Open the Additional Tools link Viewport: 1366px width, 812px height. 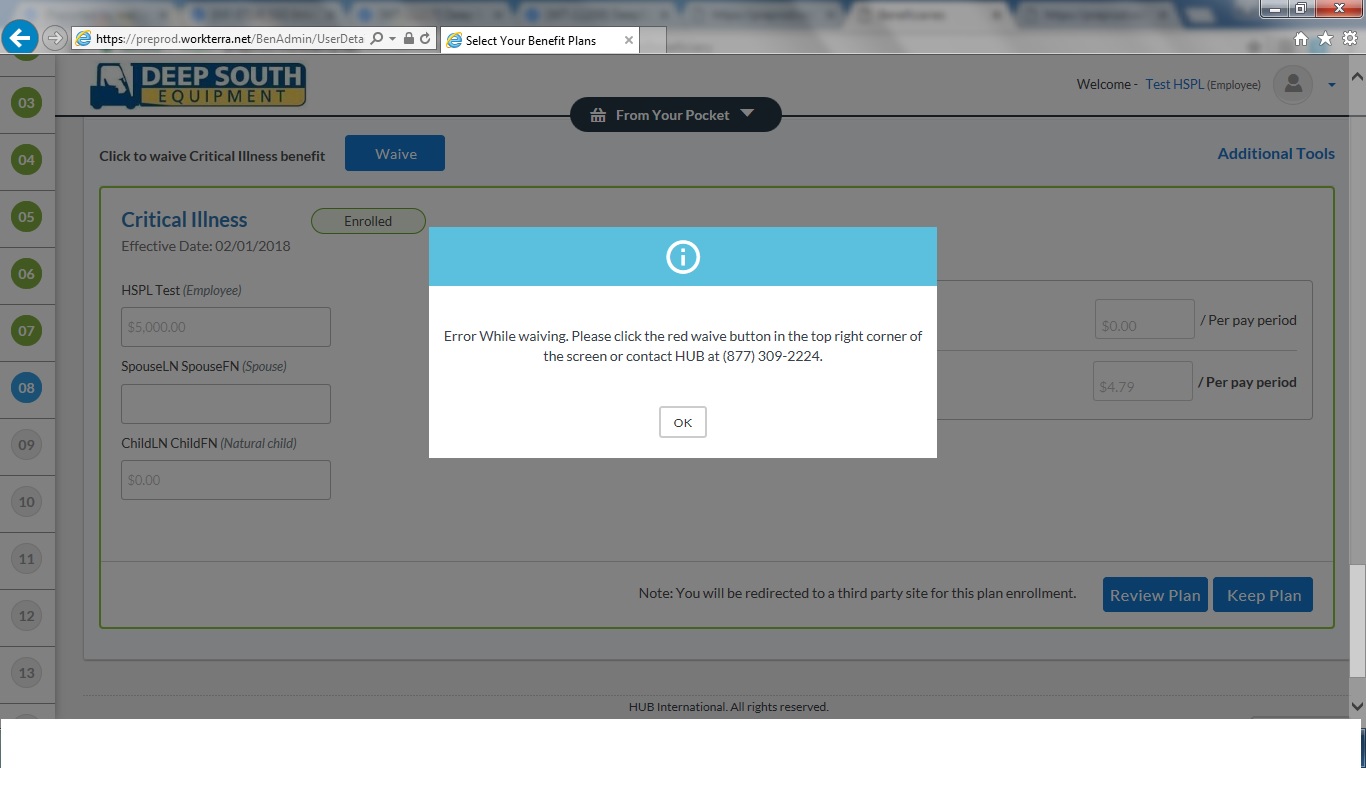(1275, 153)
